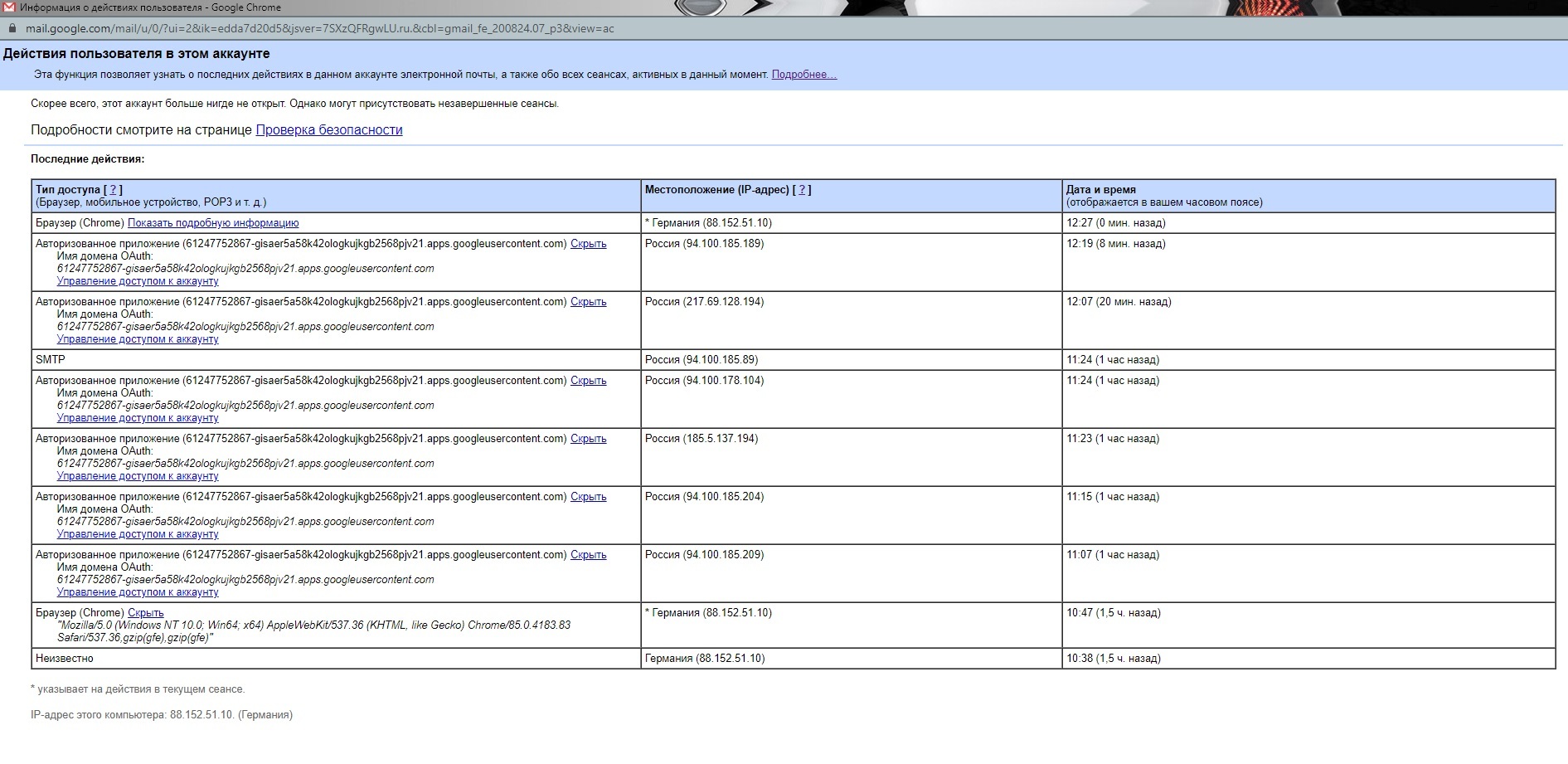Click "Показать подробную информацию" in the 12:27 row
This screenshot has width=1568, height=764.
[213, 223]
